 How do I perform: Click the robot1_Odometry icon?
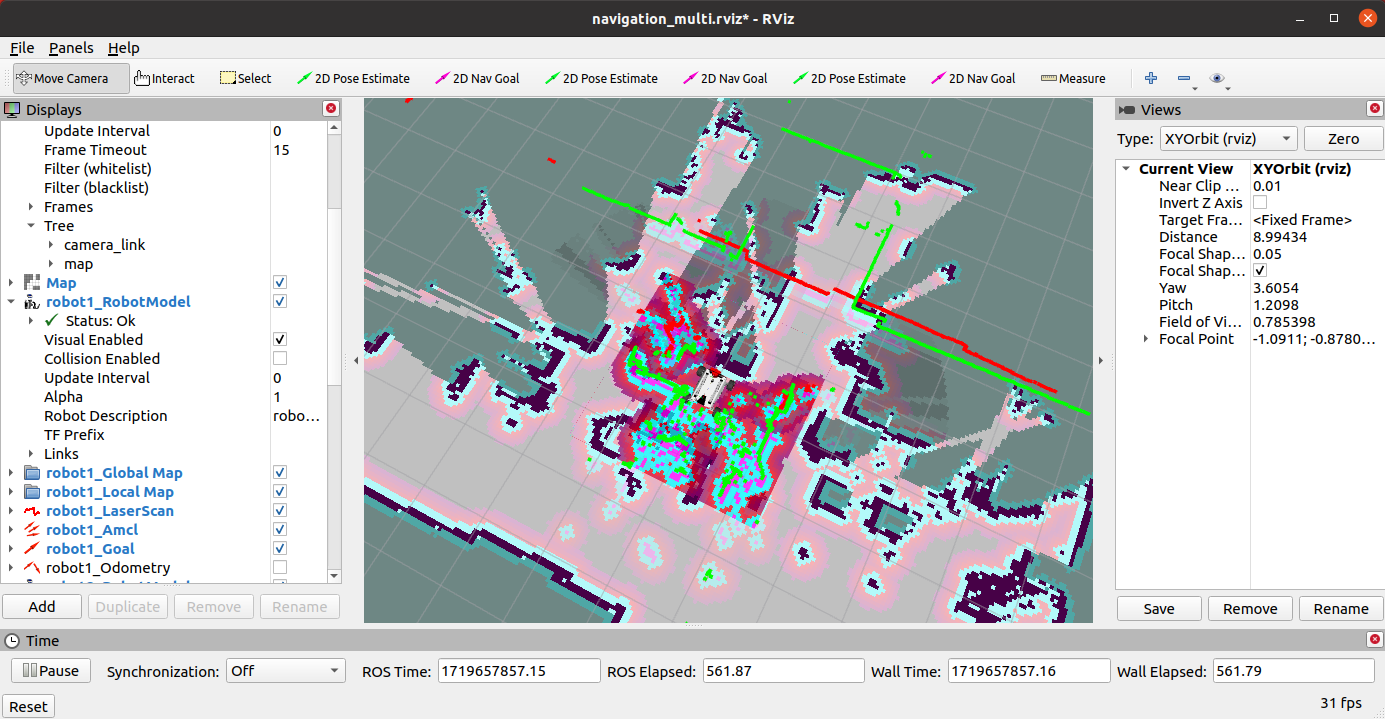[33, 568]
